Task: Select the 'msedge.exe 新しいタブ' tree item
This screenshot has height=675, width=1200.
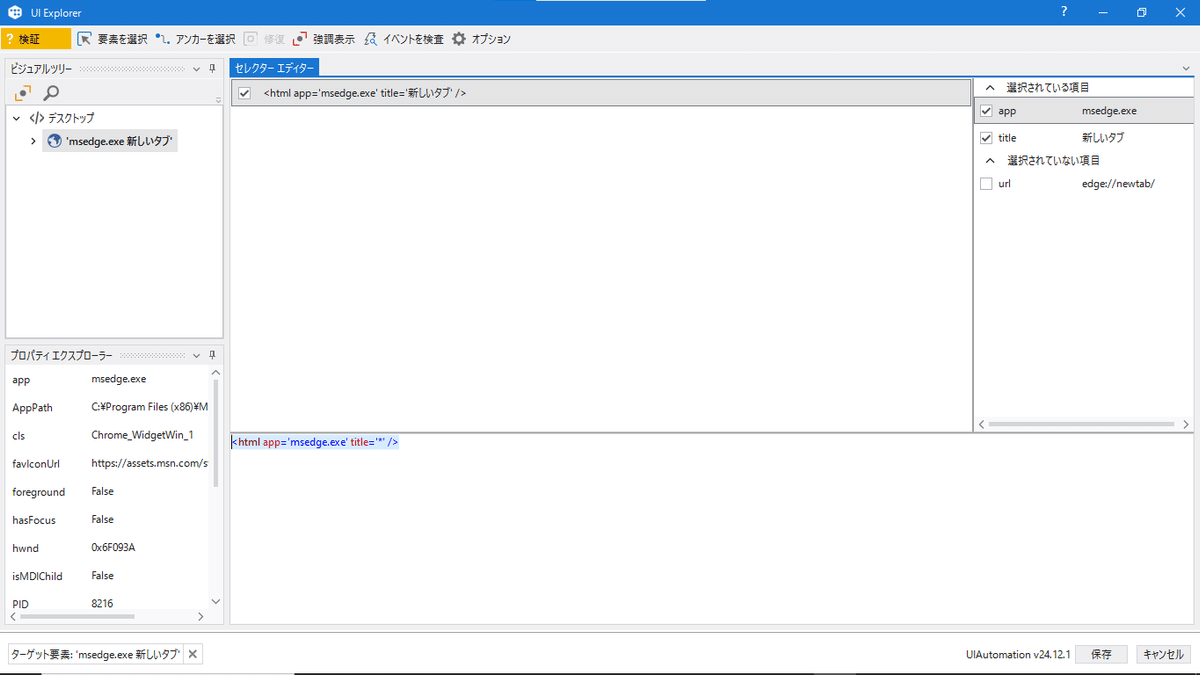Action: 110,141
